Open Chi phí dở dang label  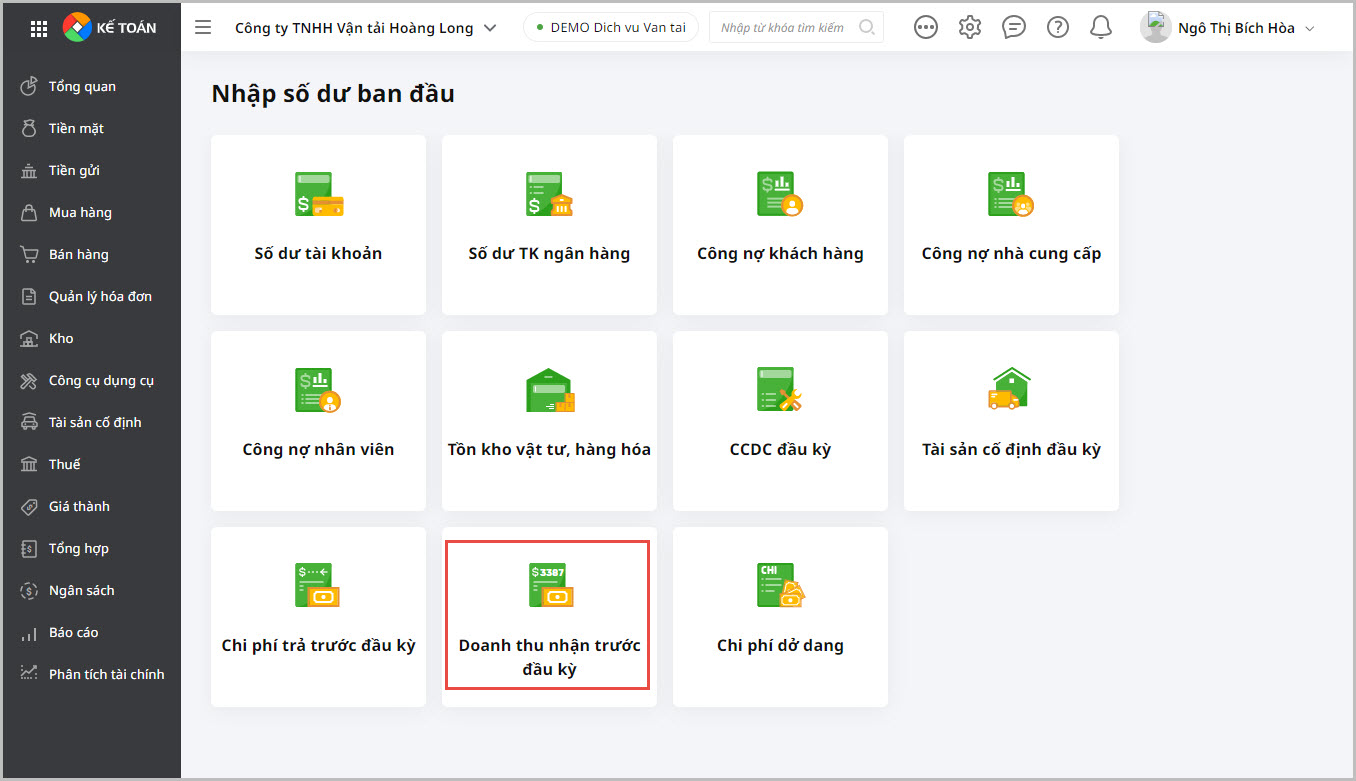point(780,645)
